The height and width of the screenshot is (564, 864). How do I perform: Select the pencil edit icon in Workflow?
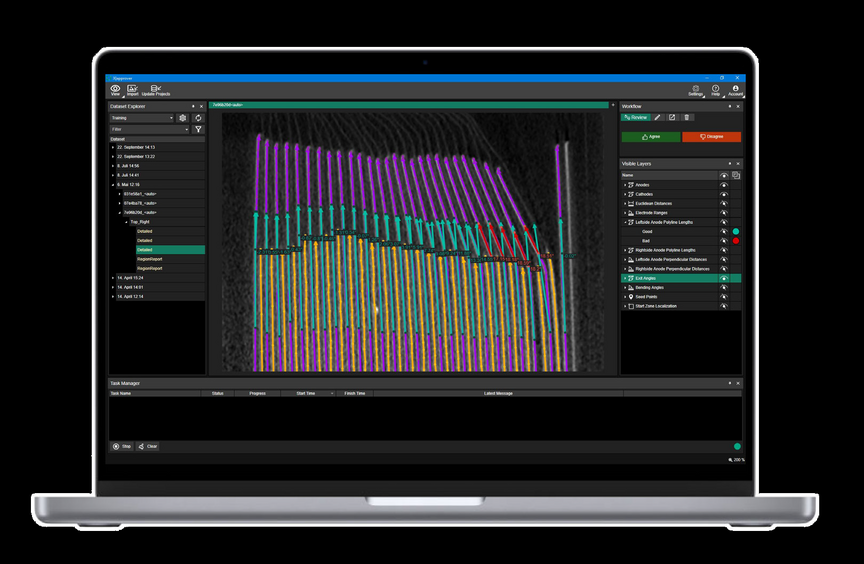(x=658, y=117)
